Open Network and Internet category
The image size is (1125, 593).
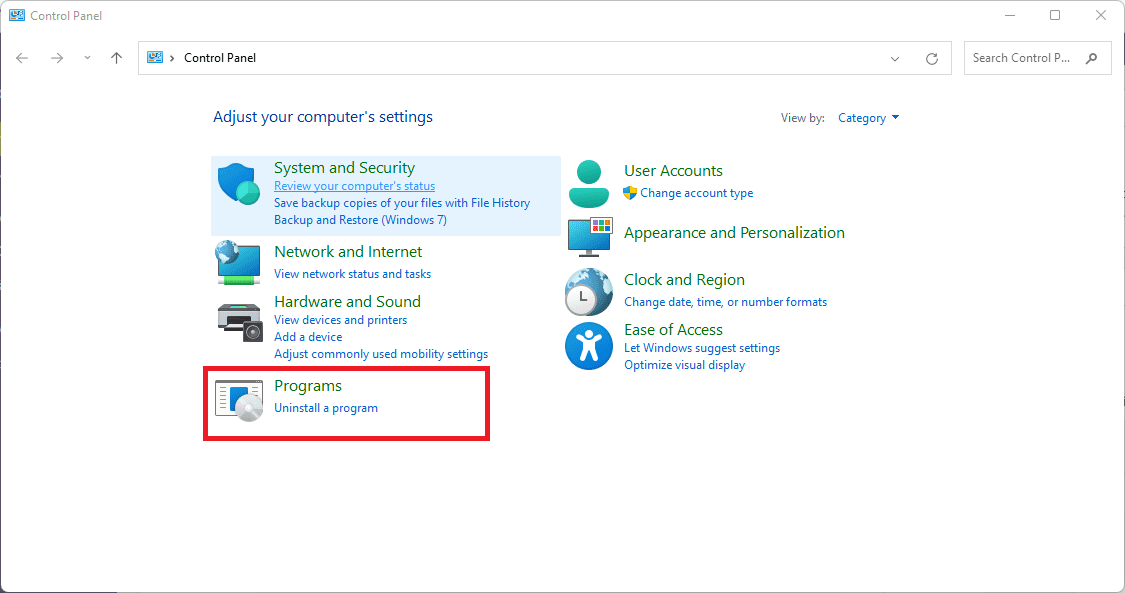point(348,252)
